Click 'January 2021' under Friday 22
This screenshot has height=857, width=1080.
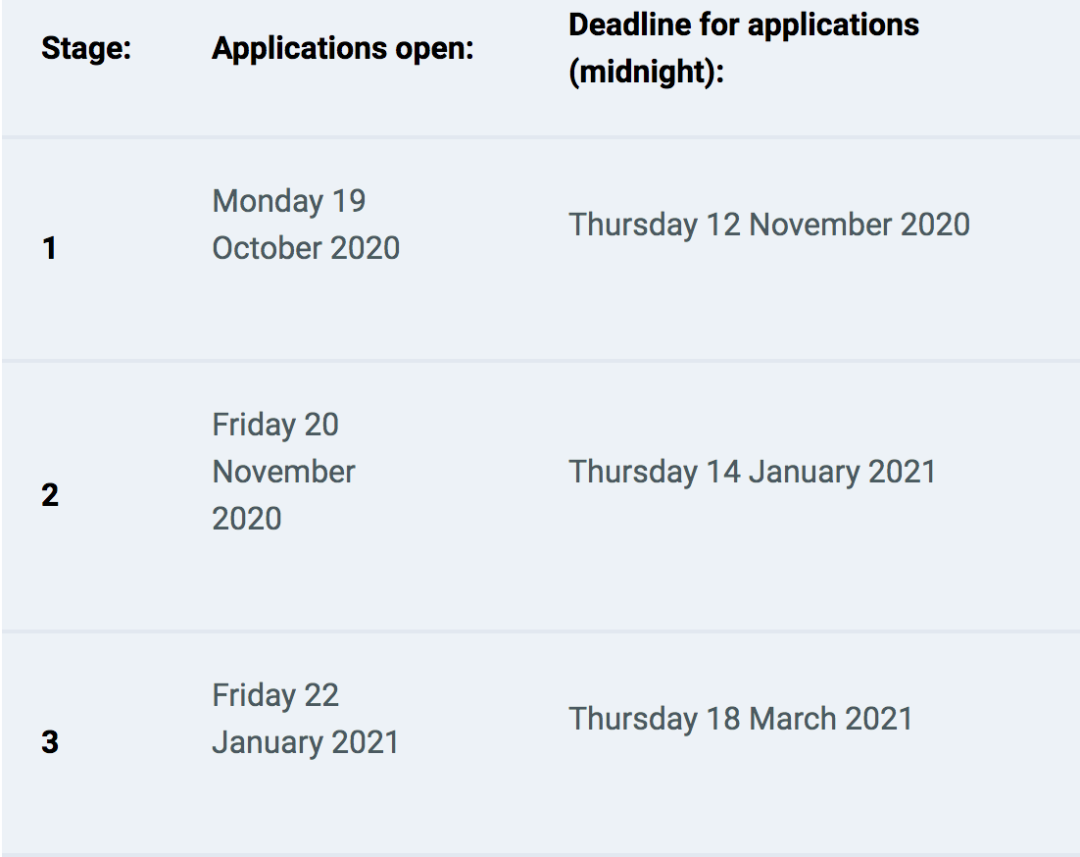point(306,742)
